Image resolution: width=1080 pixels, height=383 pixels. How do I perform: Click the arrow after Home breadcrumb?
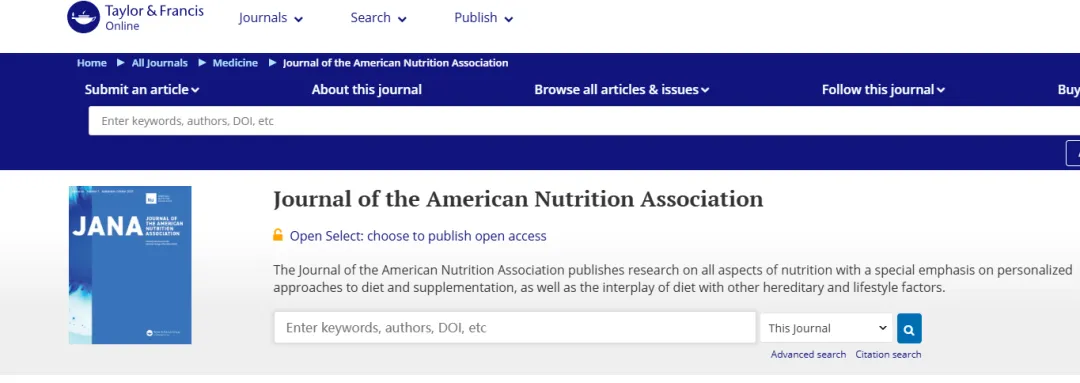[120, 63]
